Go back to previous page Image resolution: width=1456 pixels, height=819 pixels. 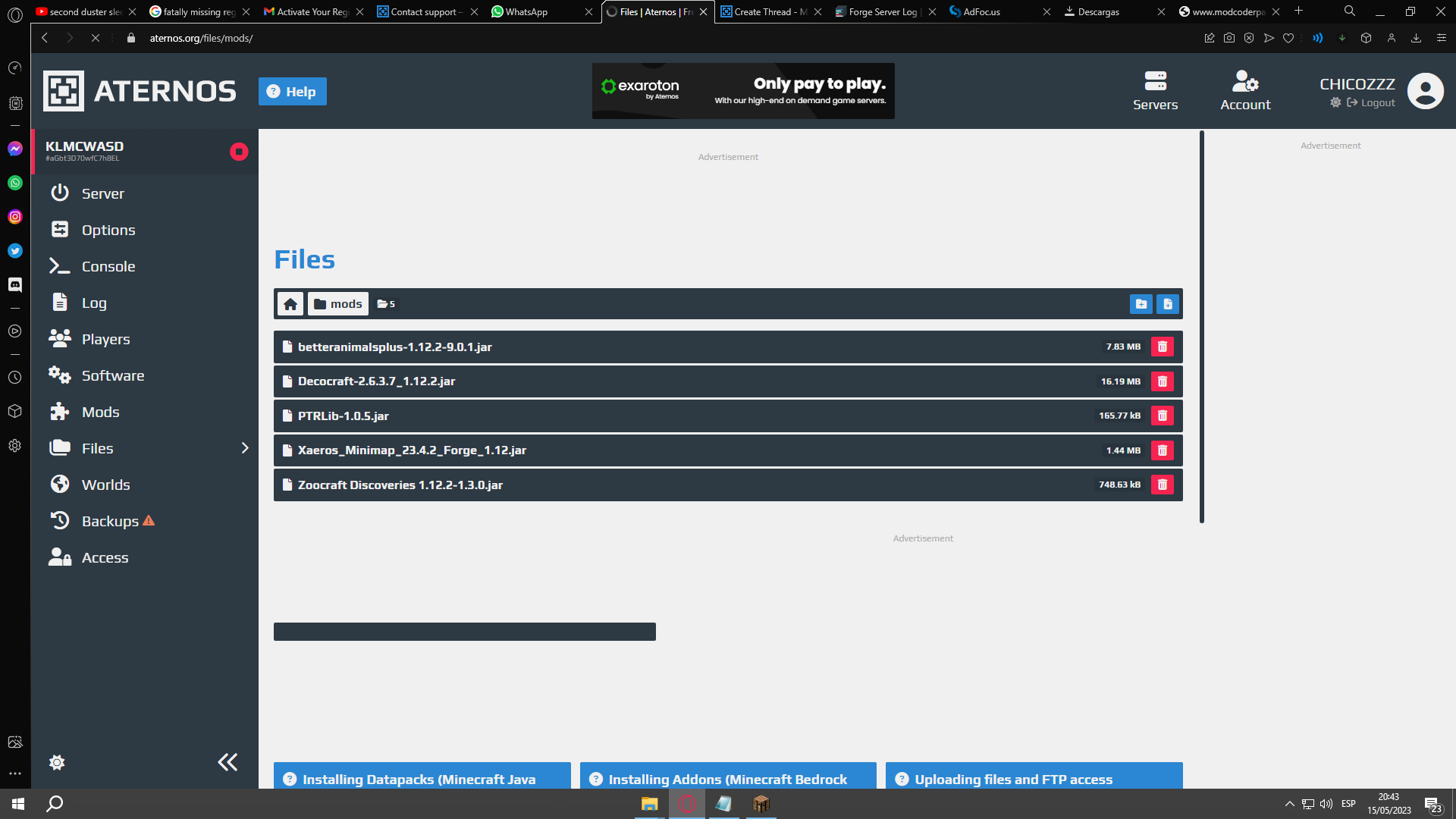45,38
